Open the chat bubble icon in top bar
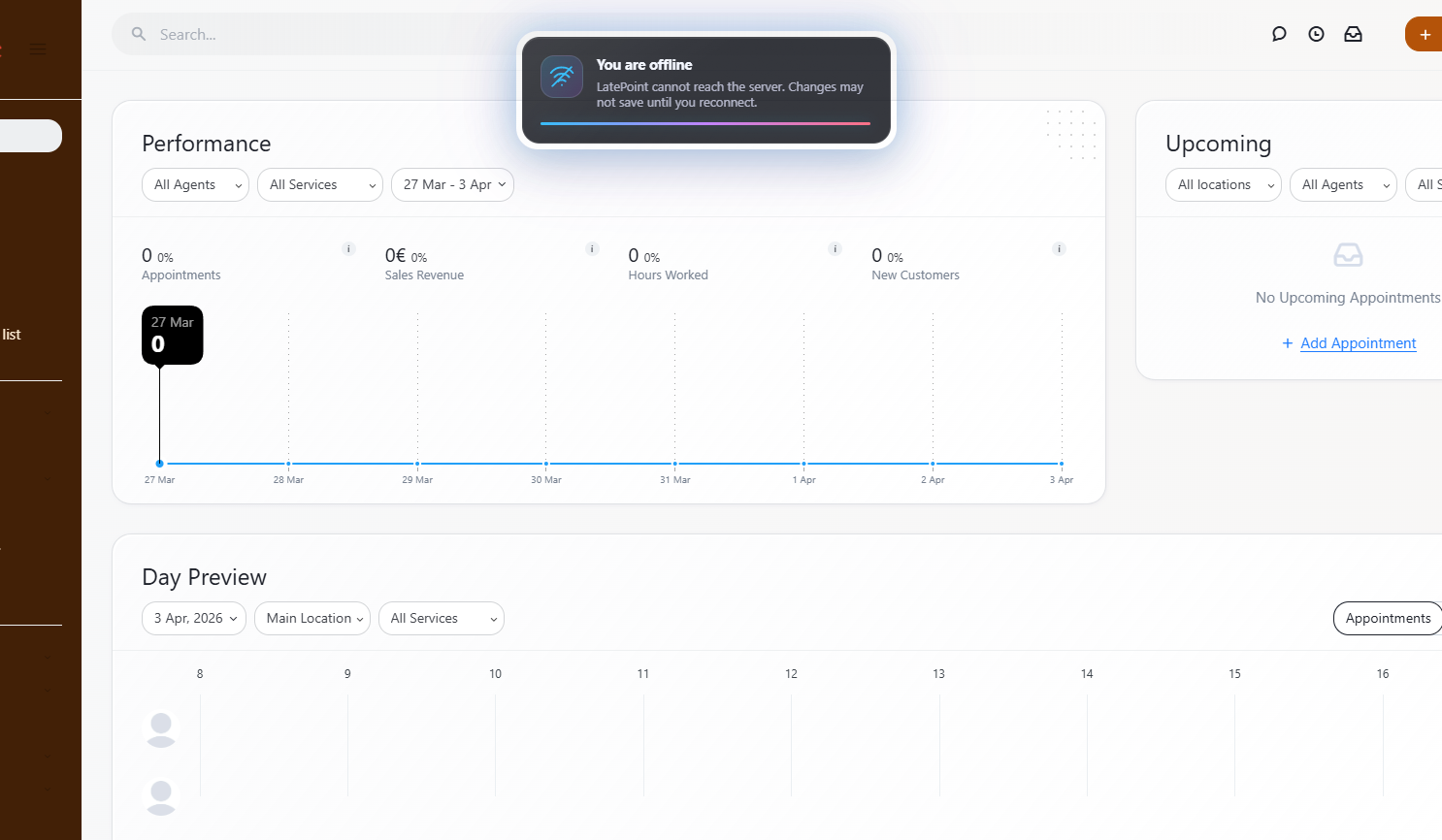 point(1279,34)
